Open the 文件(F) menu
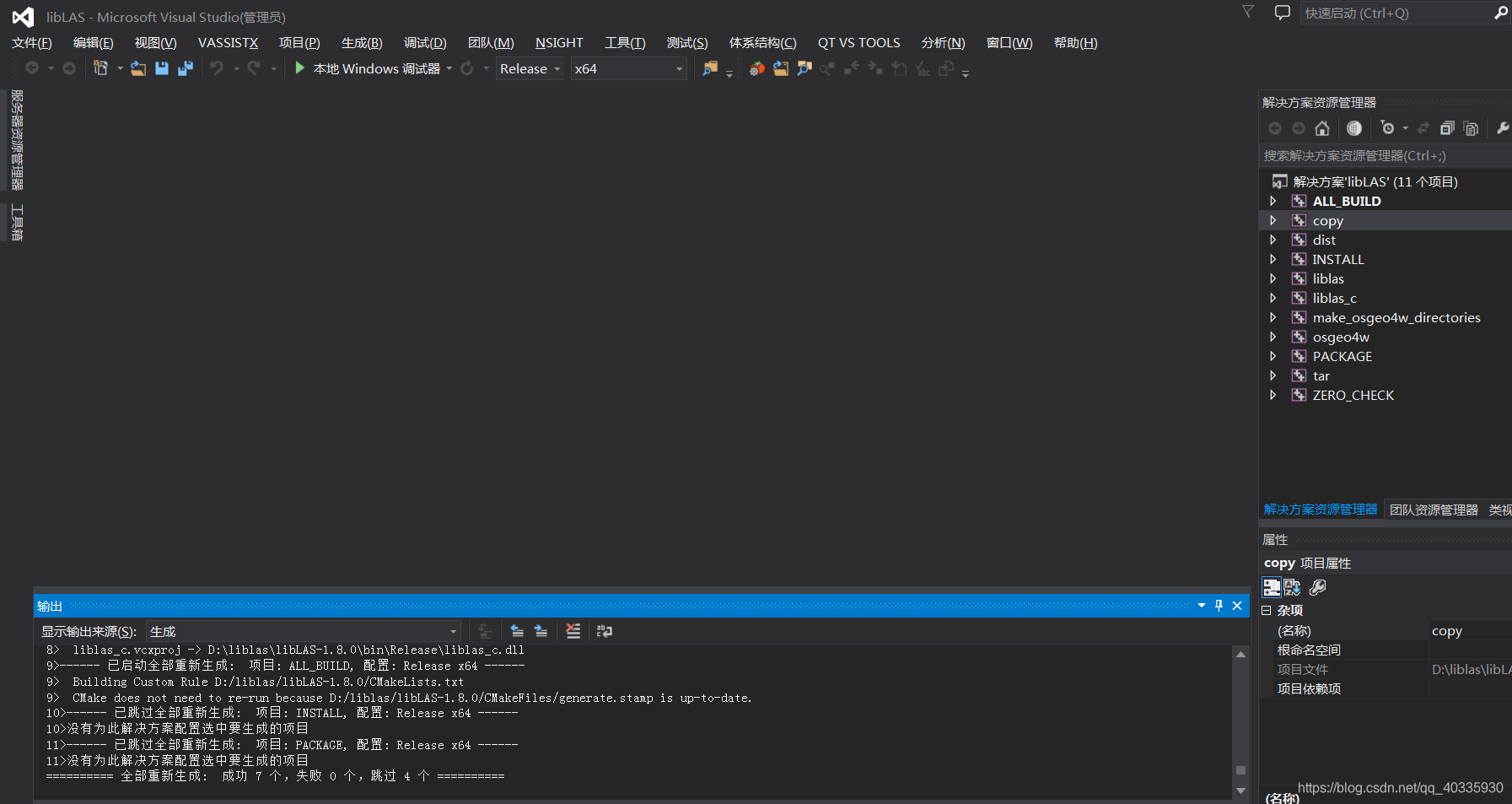The width and height of the screenshot is (1512, 804). tap(32, 43)
